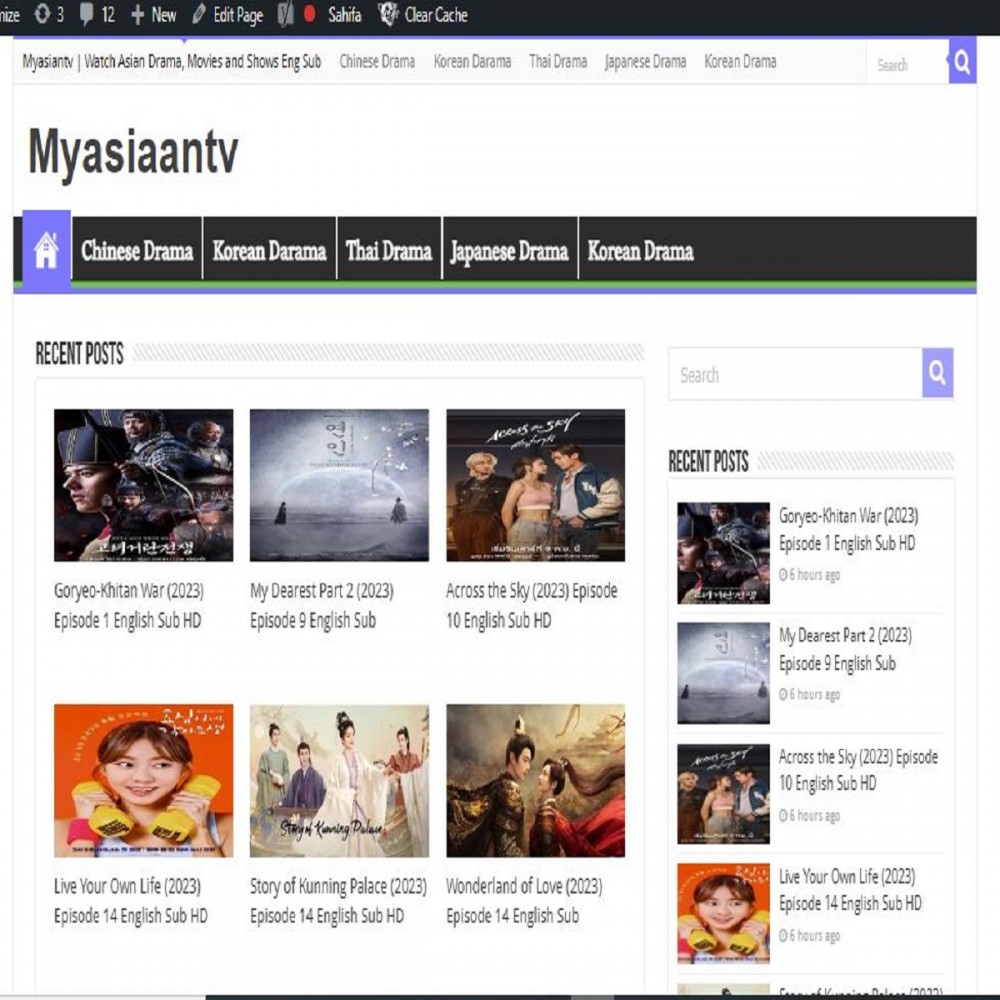Click sidebar Across the Sky thumbnail
Viewport: 1000px width, 1000px height.
[723, 794]
